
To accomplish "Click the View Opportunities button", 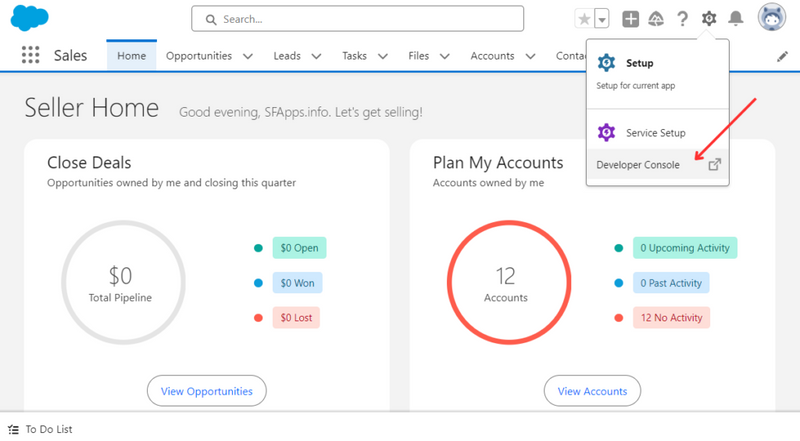I will click(x=207, y=391).
